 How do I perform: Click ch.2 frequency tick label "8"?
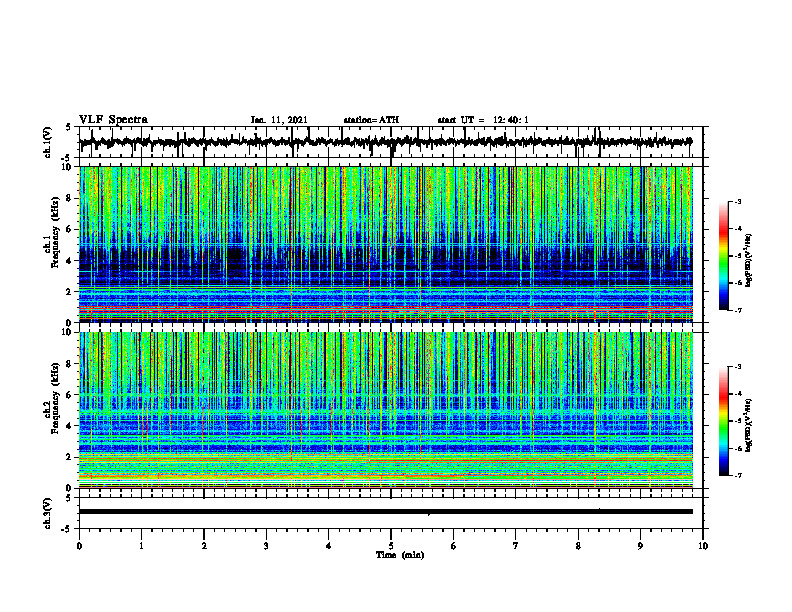tap(70, 364)
